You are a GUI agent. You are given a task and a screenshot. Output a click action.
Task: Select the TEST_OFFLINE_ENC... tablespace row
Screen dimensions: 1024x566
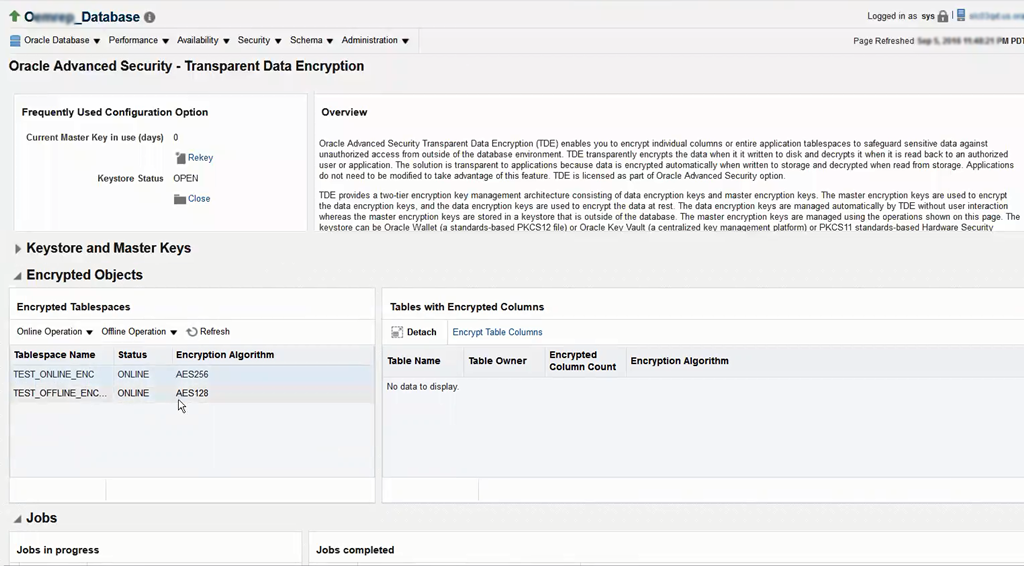pos(192,393)
